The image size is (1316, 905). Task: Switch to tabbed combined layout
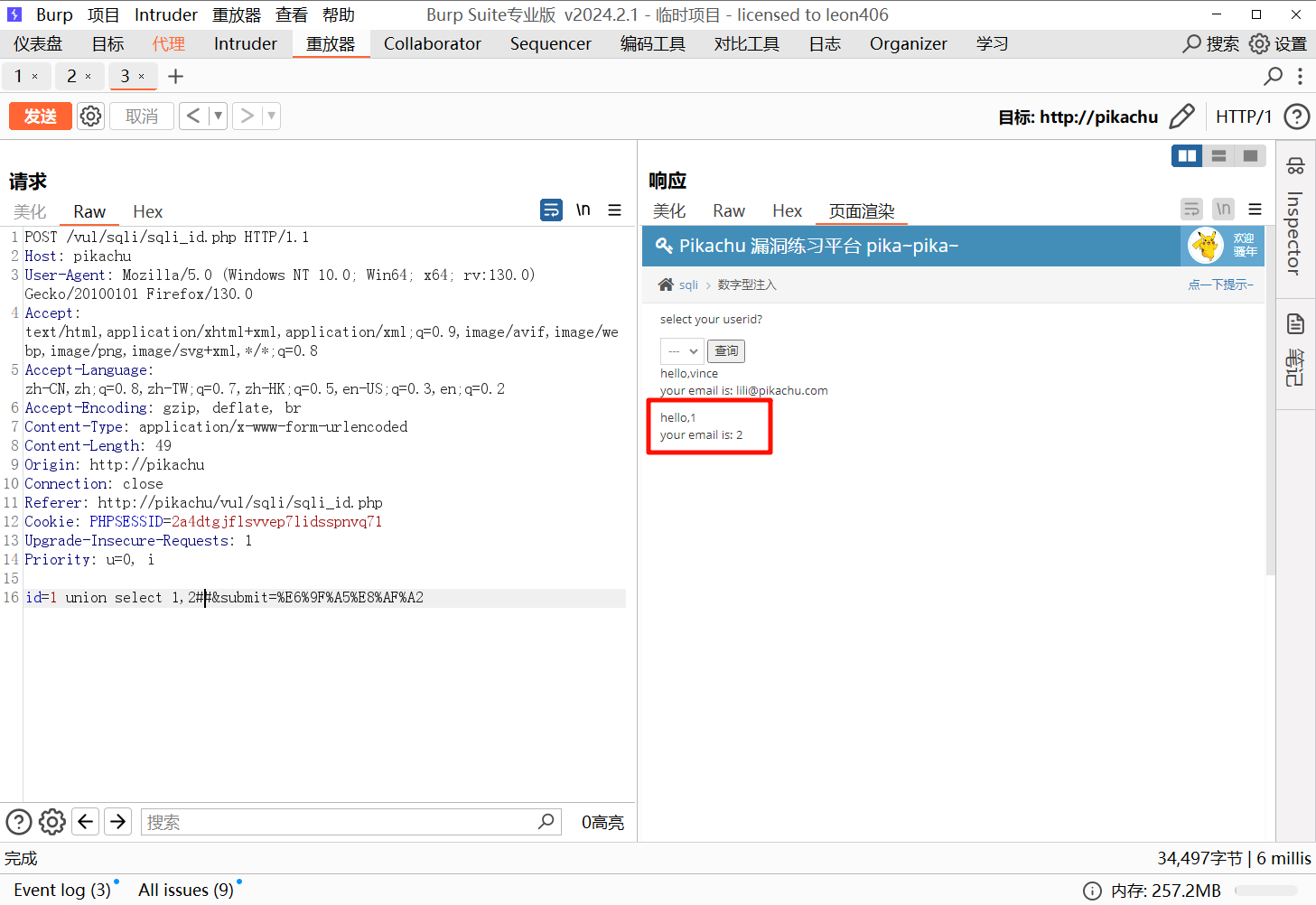click(x=1250, y=156)
